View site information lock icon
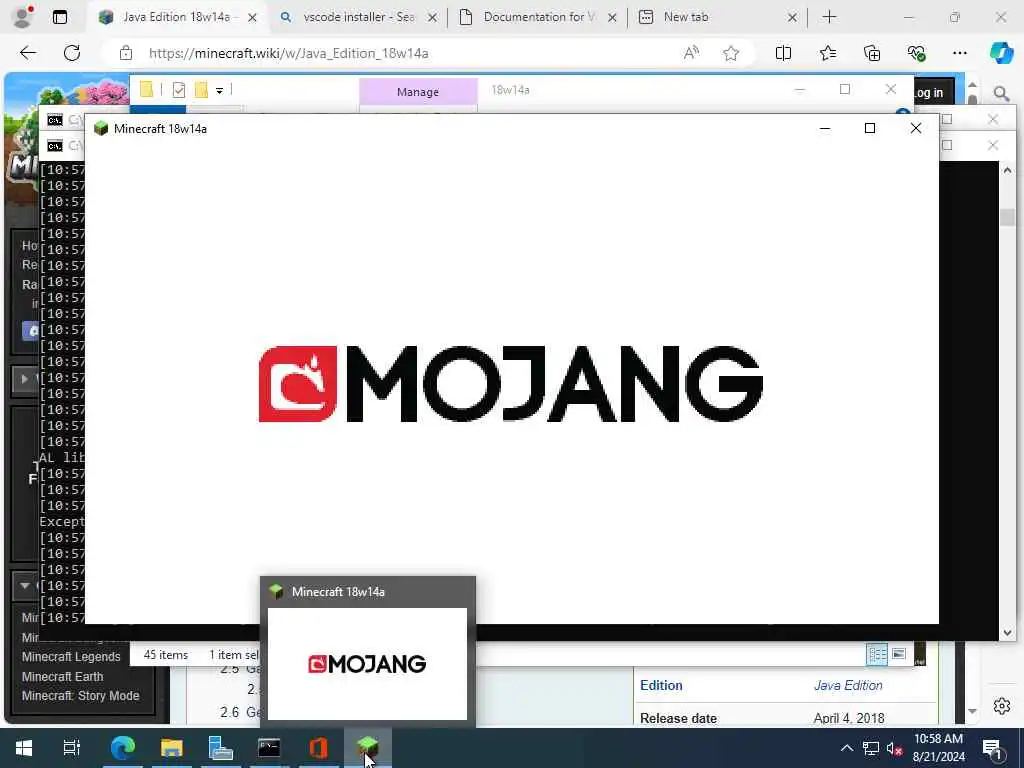The width and height of the screenshot is (1024, 768). pyautogui.click(x=125, y=54)
